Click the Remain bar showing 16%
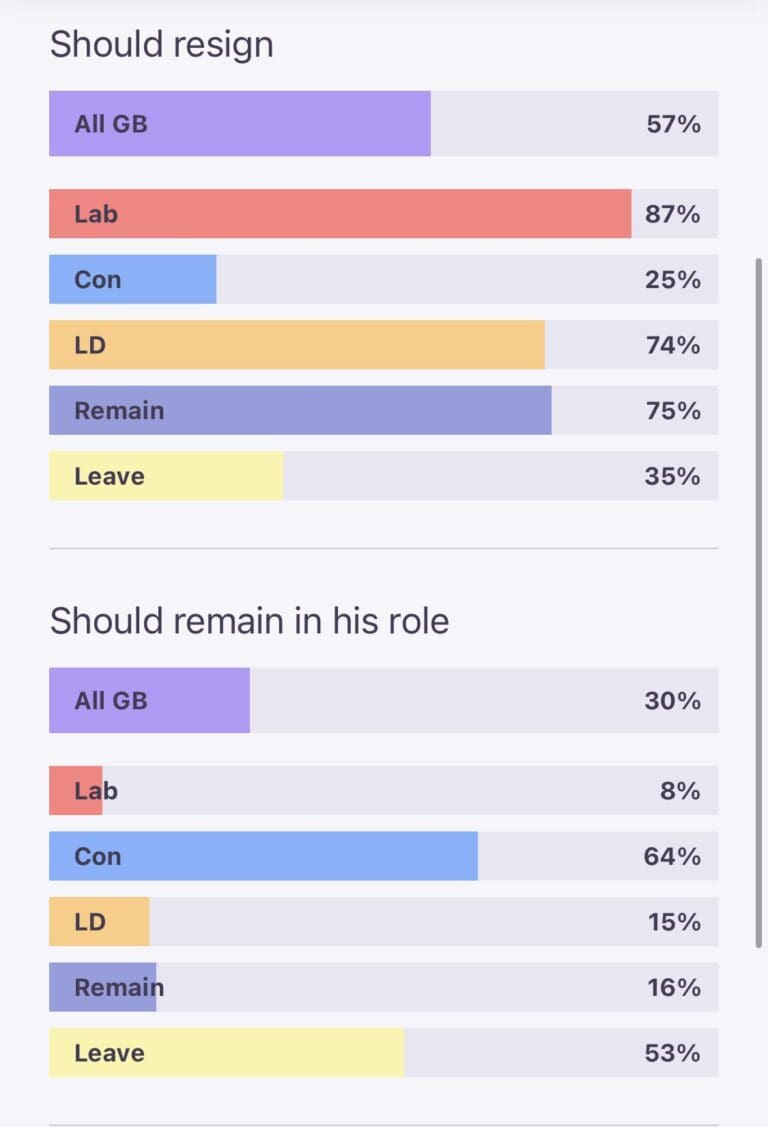 click(x=103, y=988)
